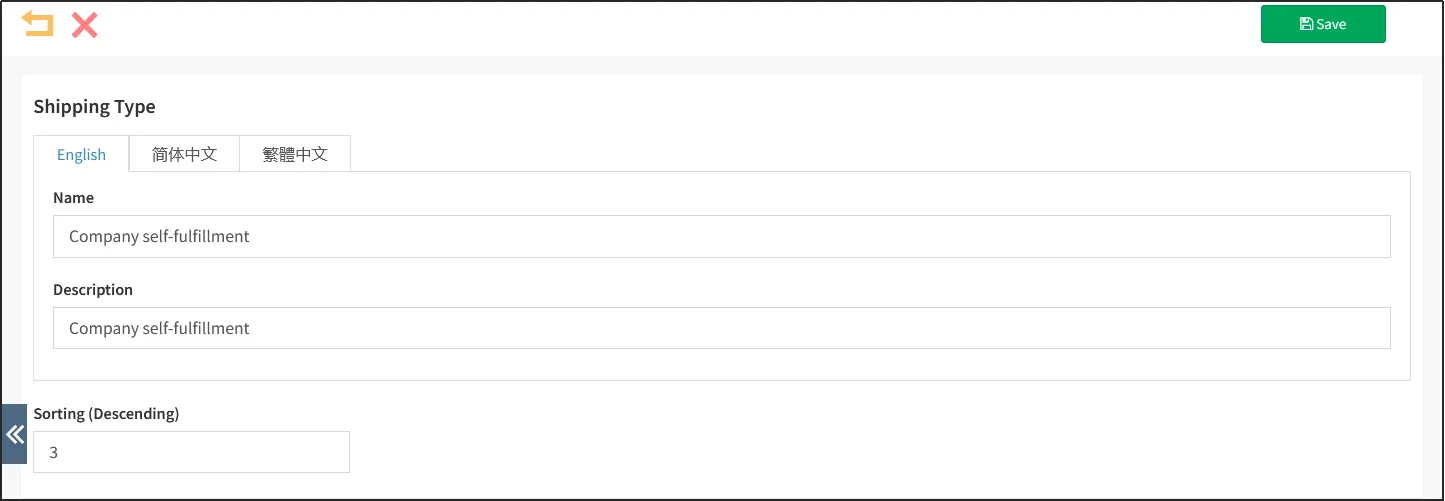Viewport: 1445px width, 501px height.
Task: Select the Sorting (Descending) number field
Action: [x=191, y=452]
